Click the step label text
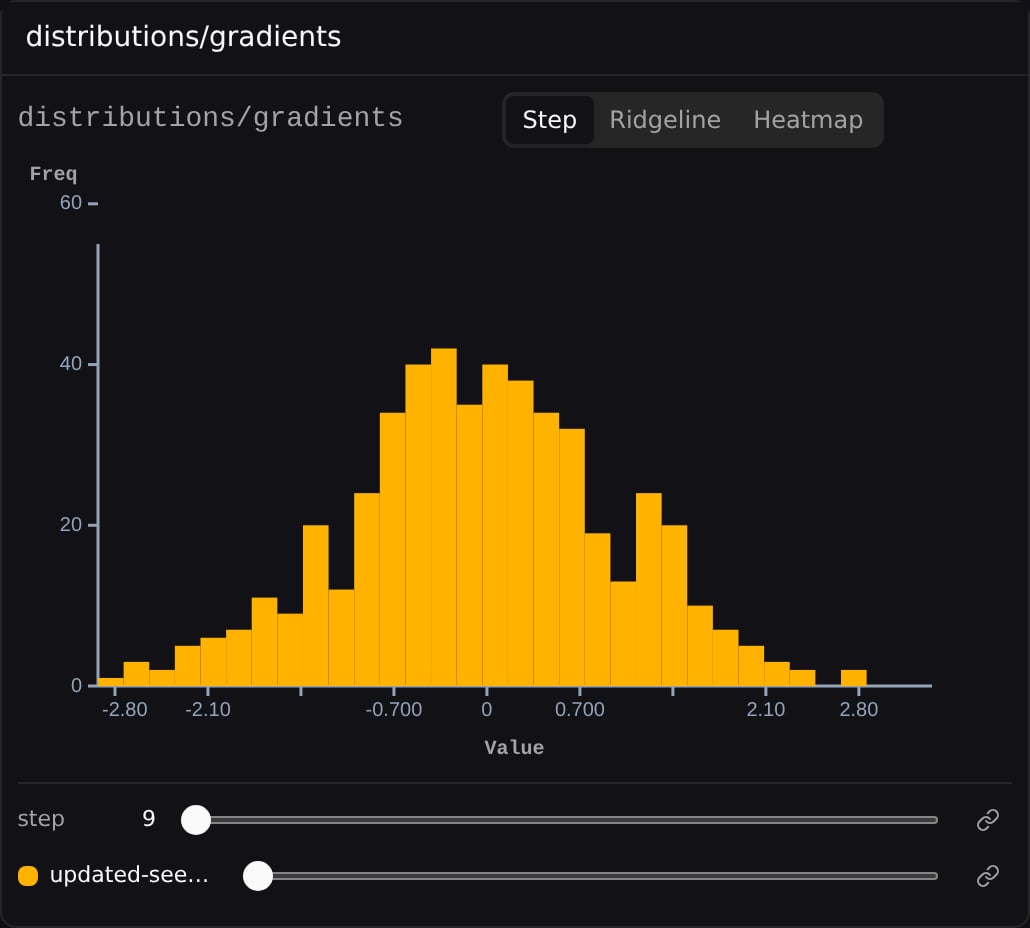The height and width of the screenshot is (928, 1030). tap(41, 819)
